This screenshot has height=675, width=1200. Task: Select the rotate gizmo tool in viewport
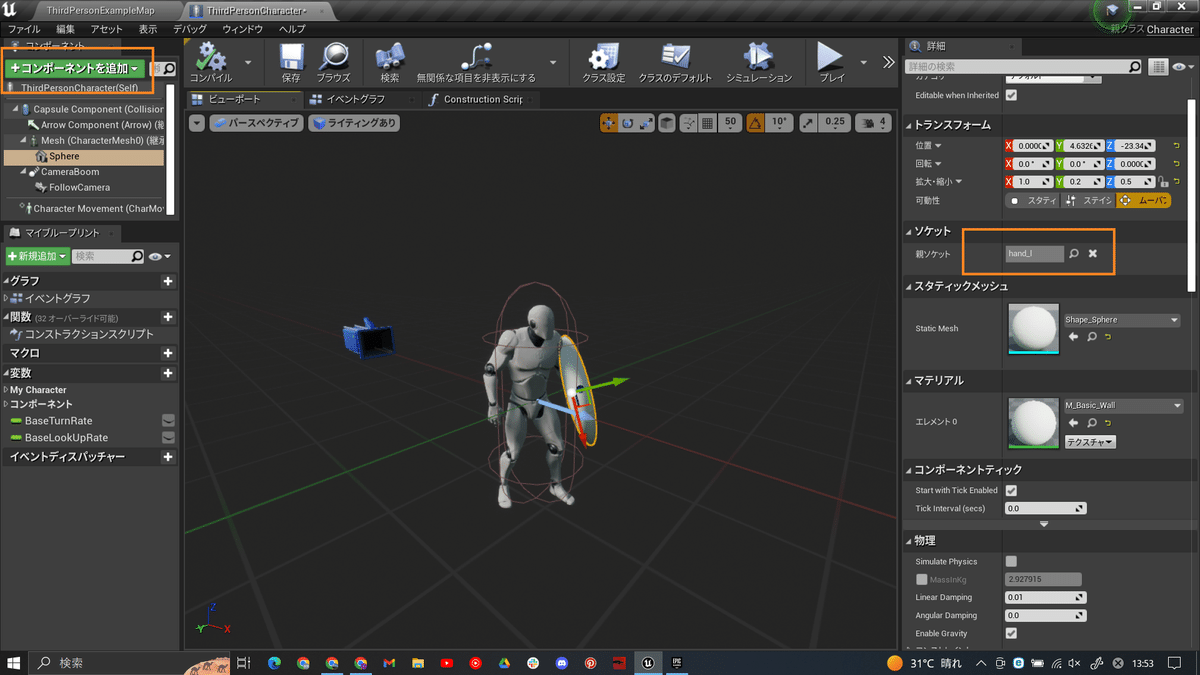coord(627,123)
